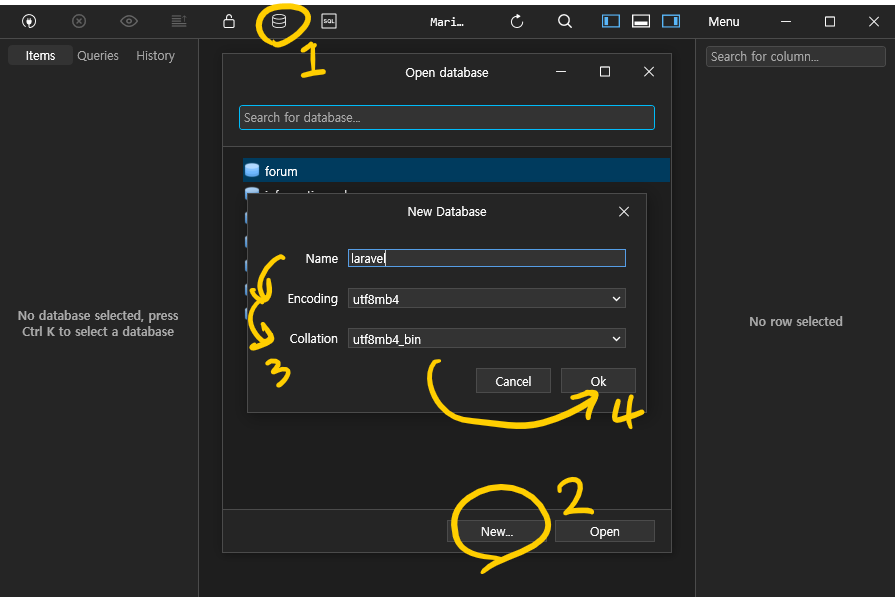The height and width of the screenshot is (597, 895).
Task: Toggle the eye preview toolbar icon
Action: pos(129,22)
